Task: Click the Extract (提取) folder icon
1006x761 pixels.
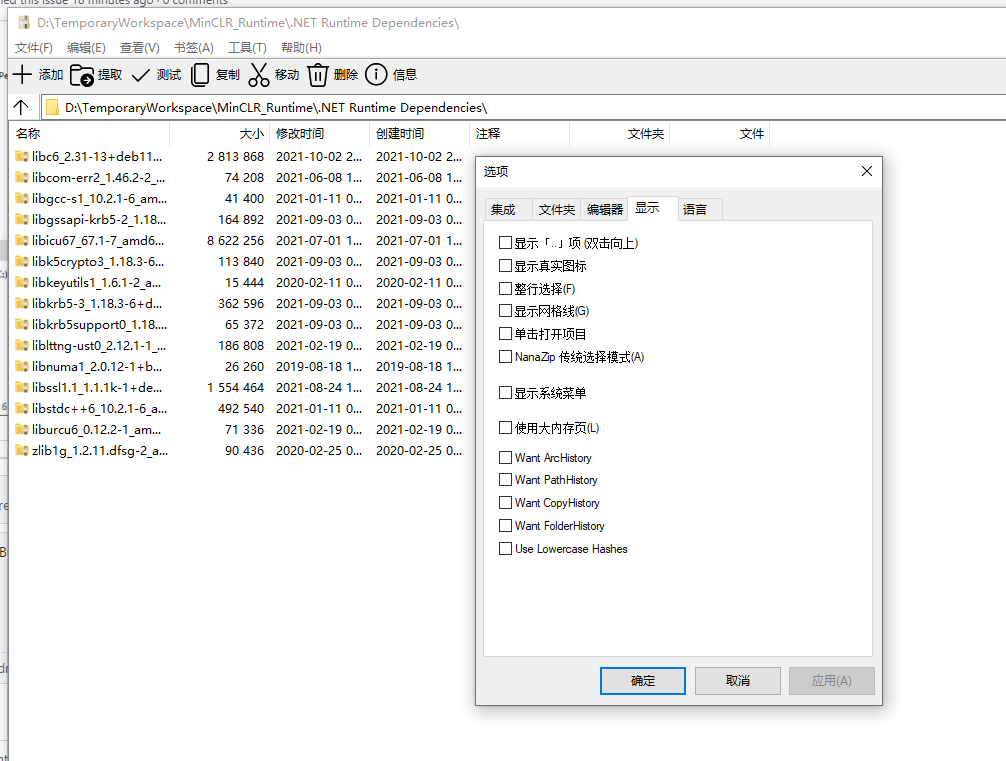Action: click(81, 75)
